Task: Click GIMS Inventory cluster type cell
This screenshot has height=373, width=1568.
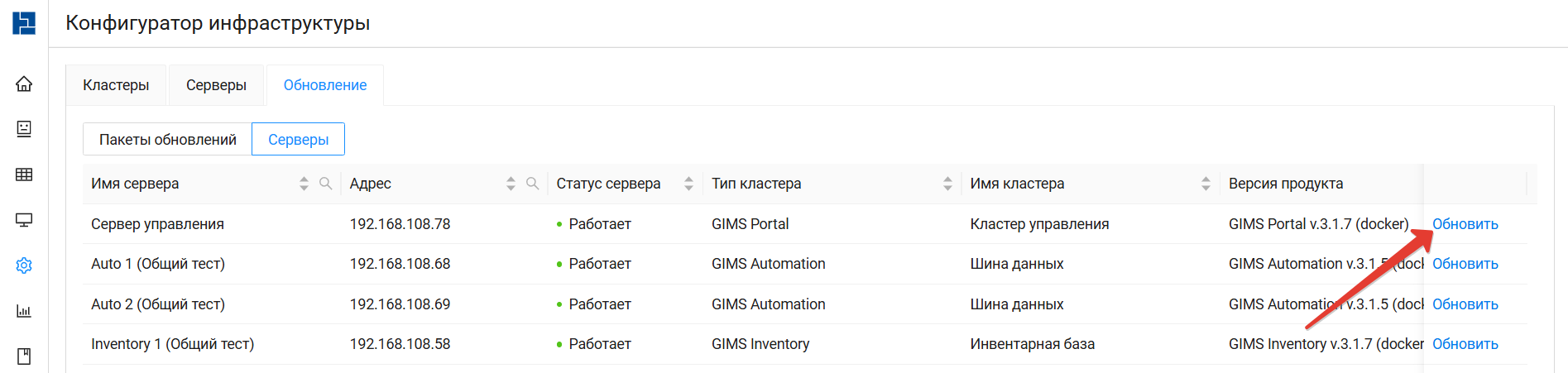Action: 760,344
